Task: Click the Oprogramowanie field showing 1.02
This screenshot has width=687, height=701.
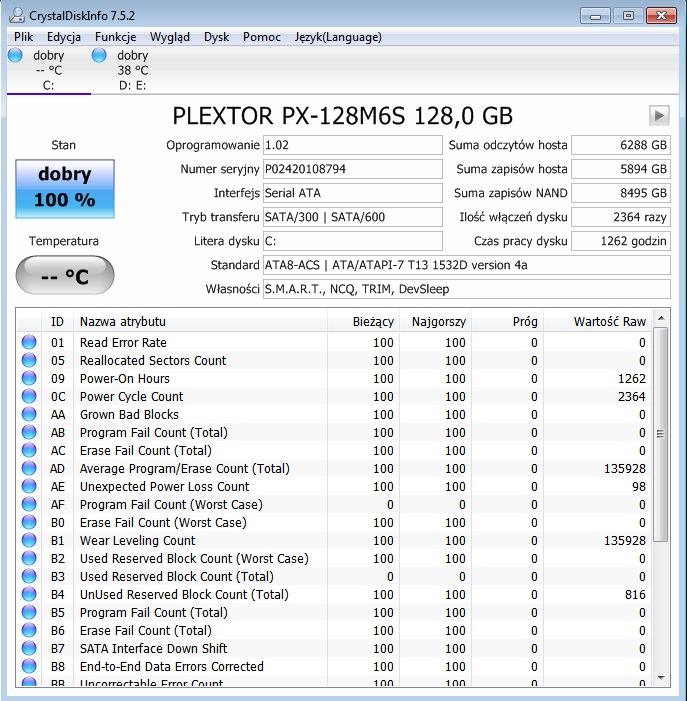Action: [x=353, y=145]
